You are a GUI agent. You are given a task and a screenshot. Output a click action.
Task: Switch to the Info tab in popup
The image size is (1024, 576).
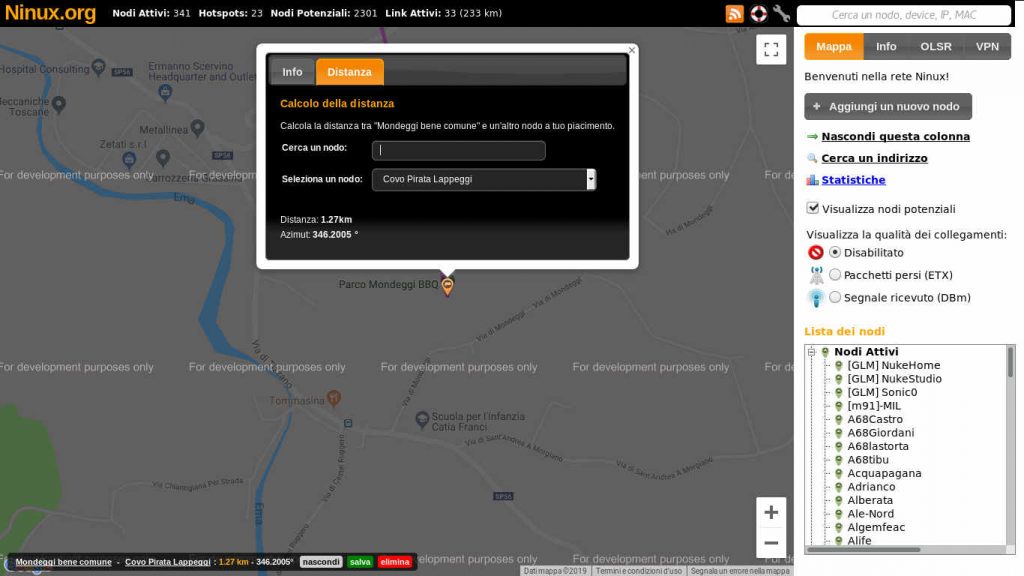[292, 72]
